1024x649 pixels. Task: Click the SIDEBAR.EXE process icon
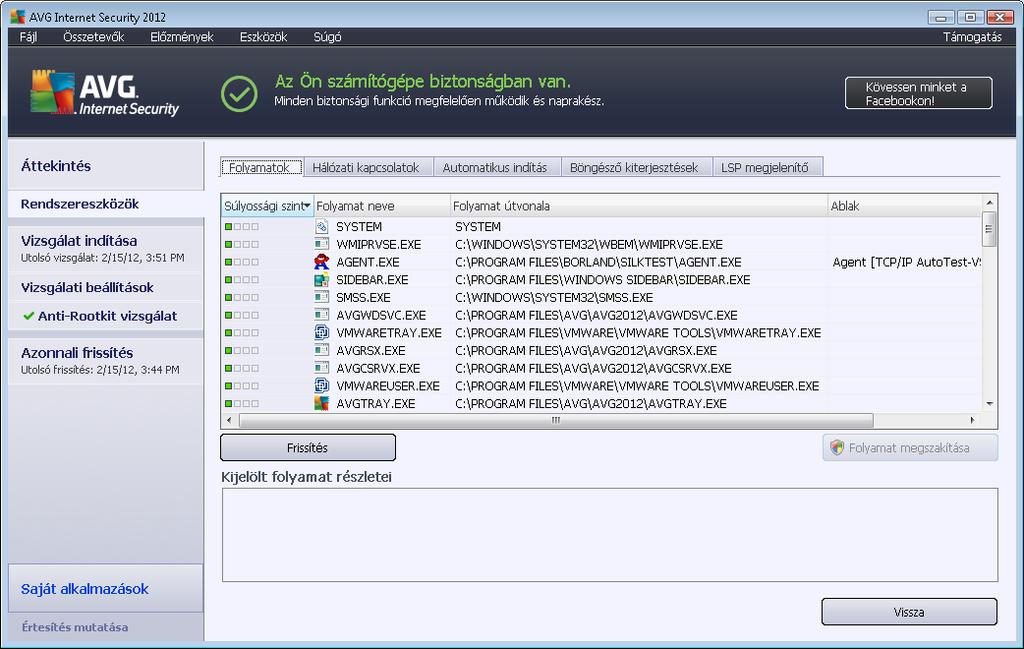321,279
